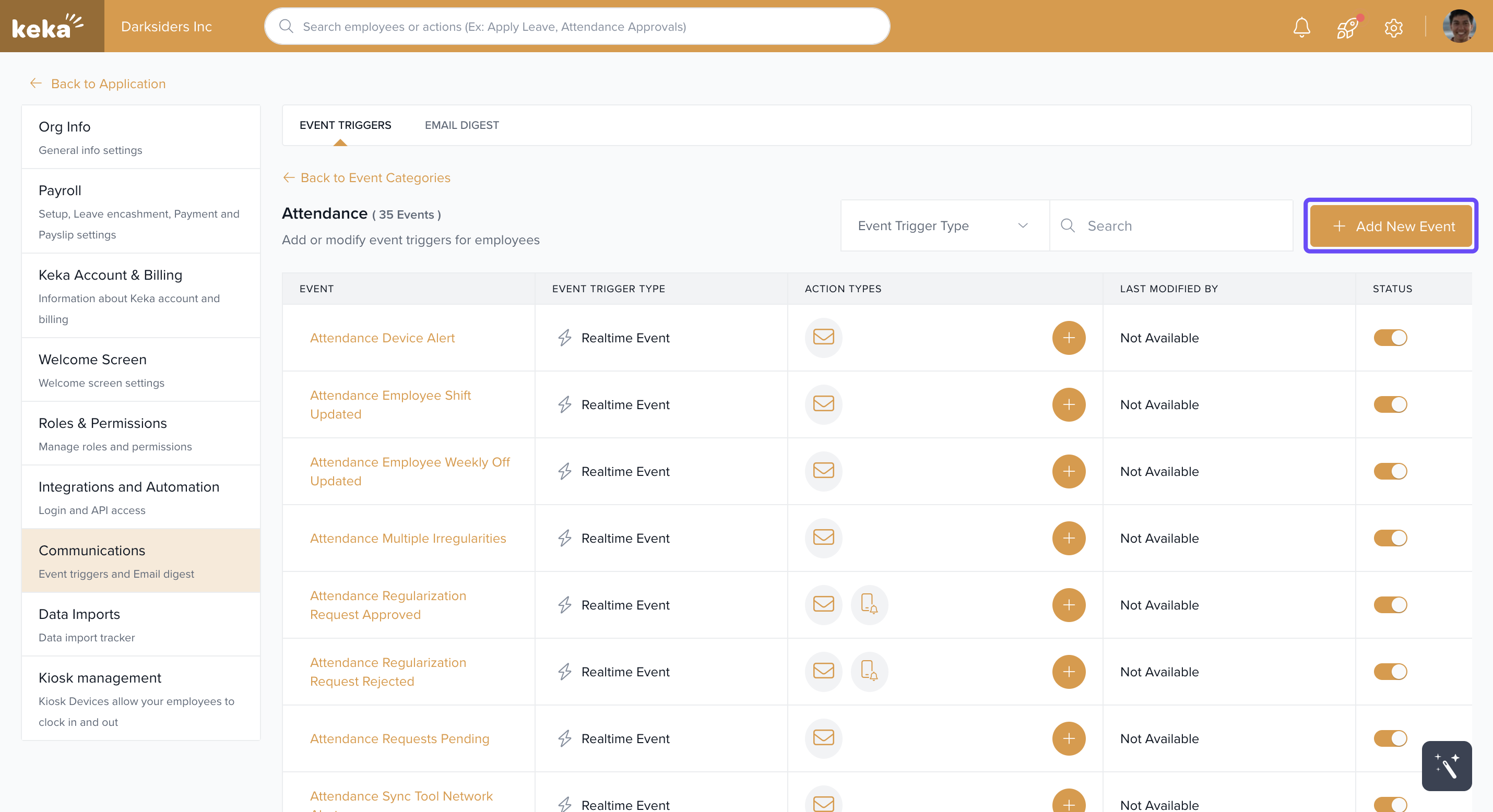Screen dimensions: 1493x812
Task: Add action type for Attendance Requests Pending
Action: (x=1068, y=738)
